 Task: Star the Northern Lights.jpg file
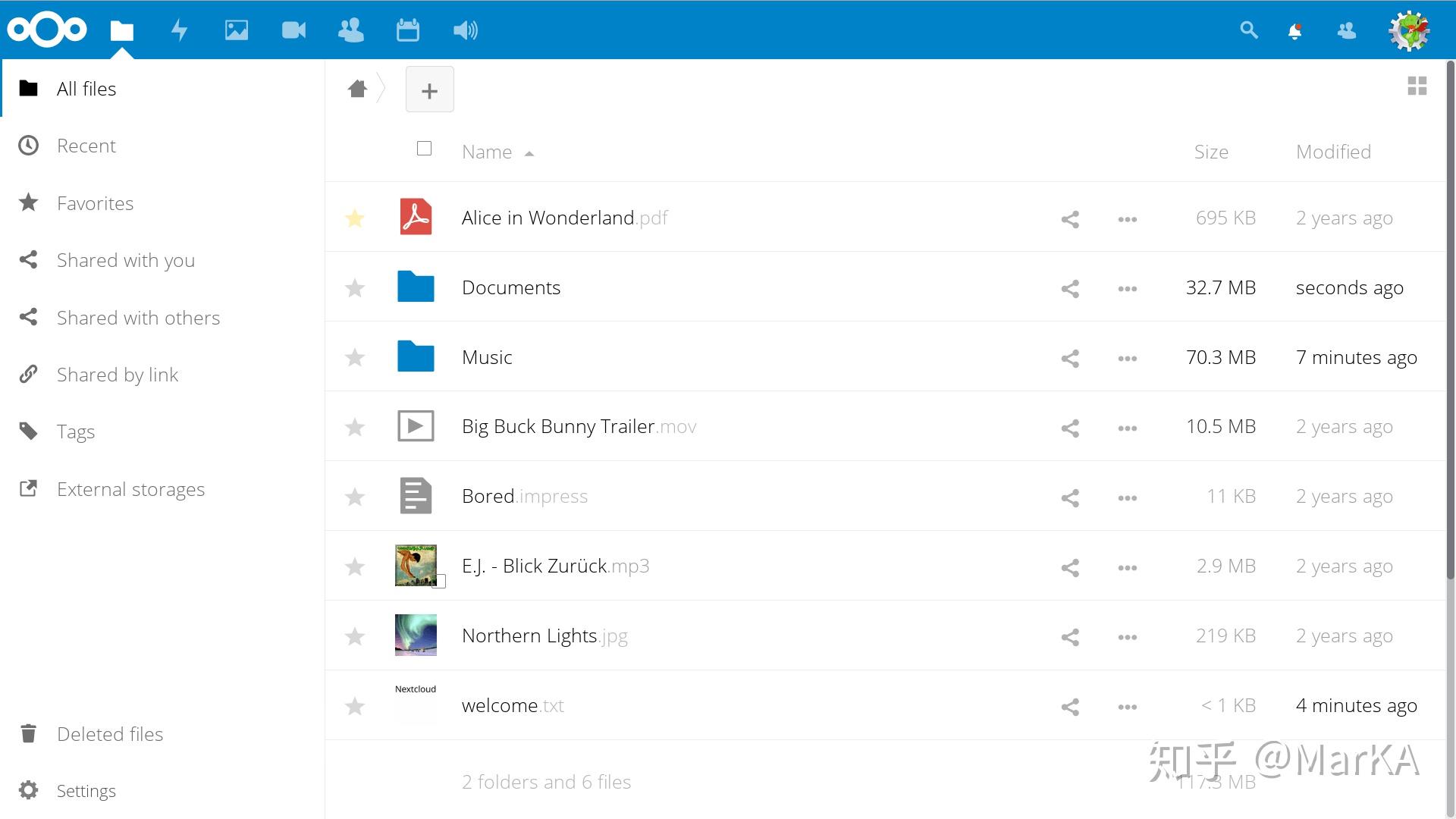(355, 636)
